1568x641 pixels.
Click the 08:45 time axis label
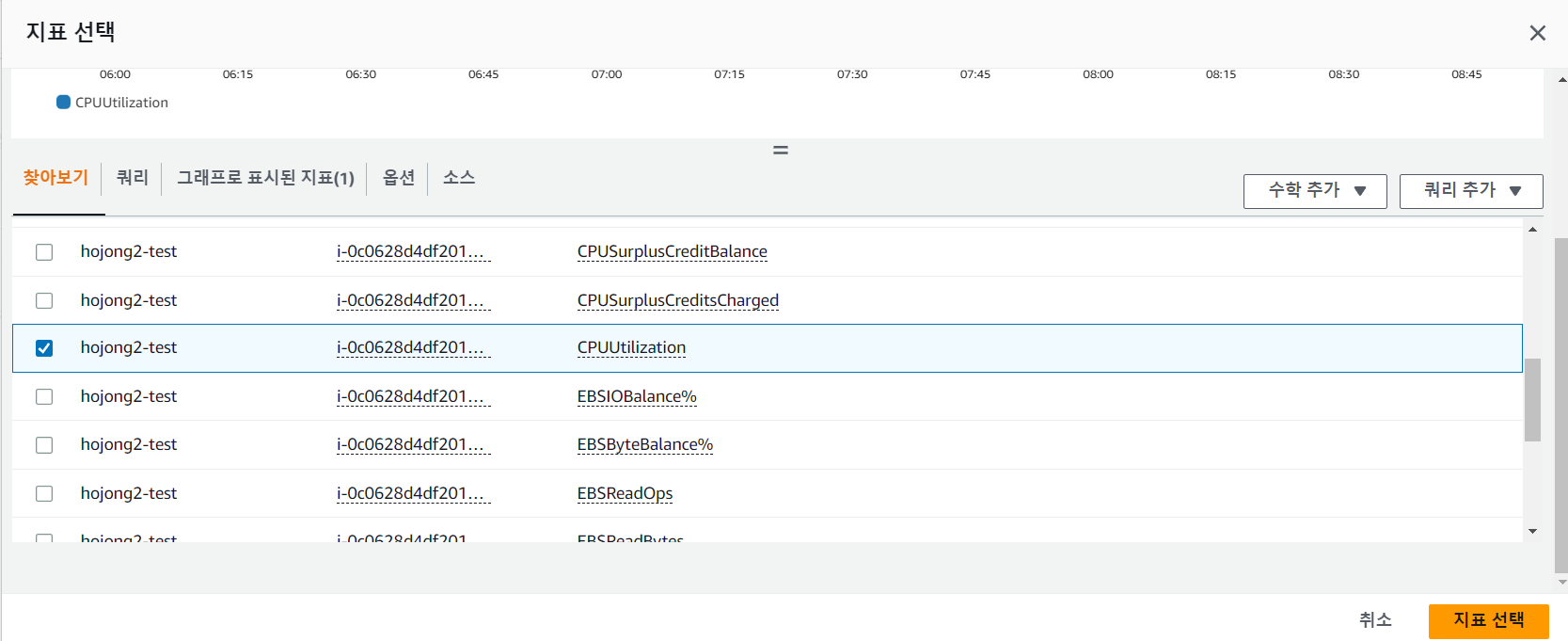[1466, 74]
